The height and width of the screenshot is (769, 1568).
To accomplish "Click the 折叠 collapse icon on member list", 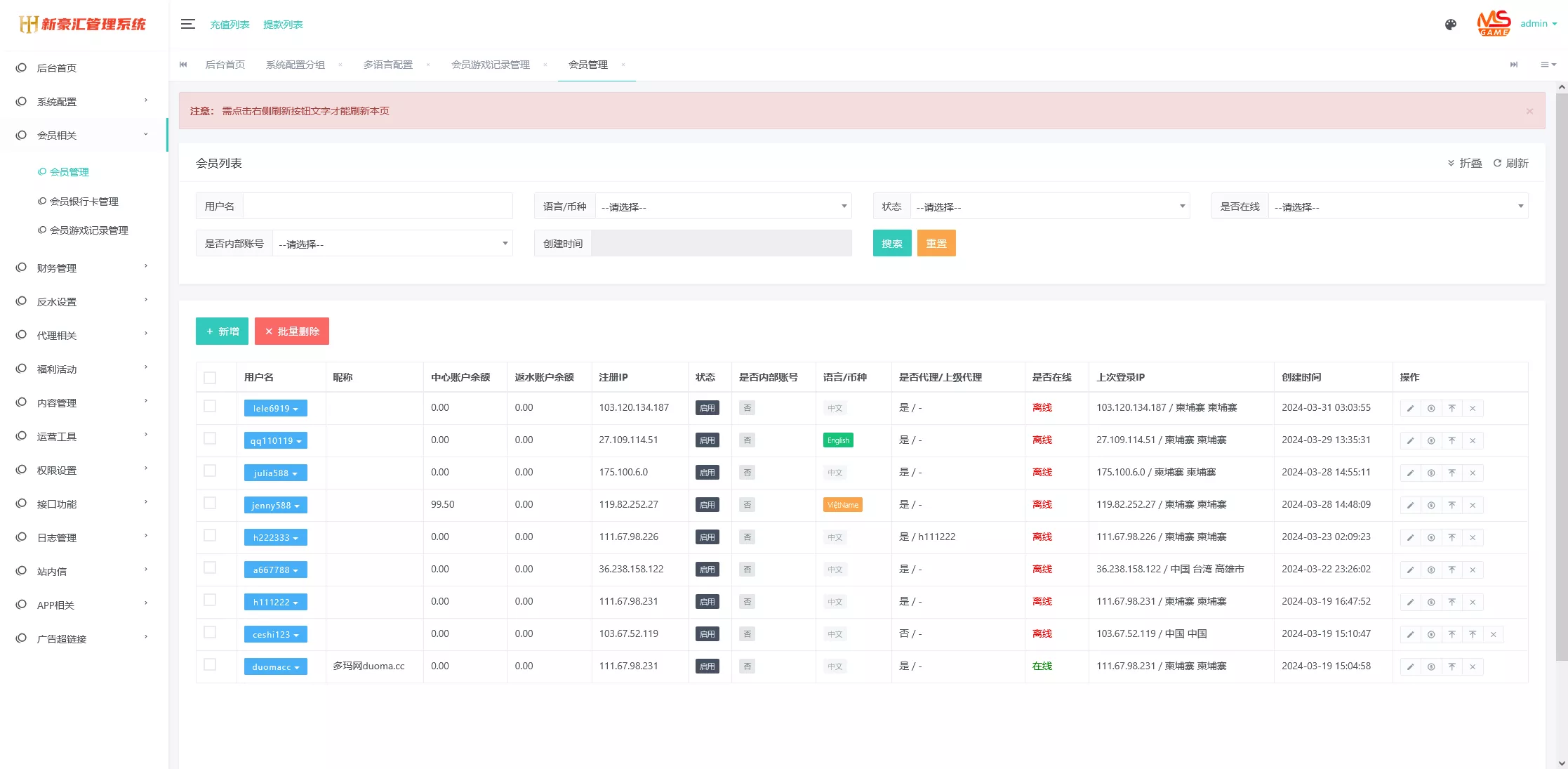I will (x=1464, y=162).
